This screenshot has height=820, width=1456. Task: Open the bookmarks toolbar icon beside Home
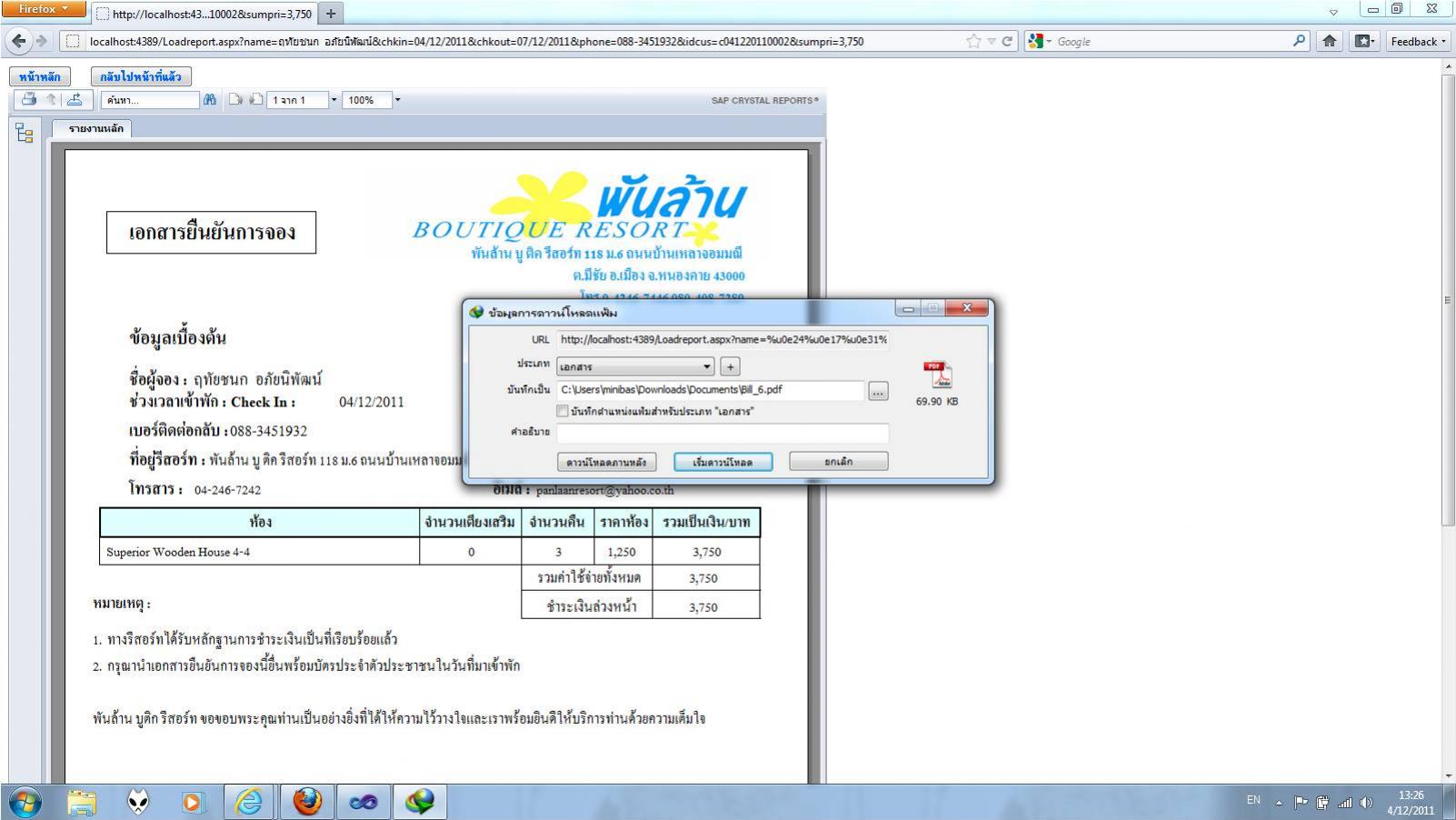(1363, 41)
